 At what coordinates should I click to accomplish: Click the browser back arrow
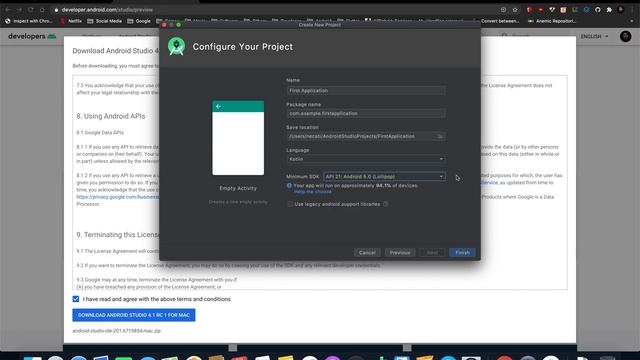click(x=8, y=9)
